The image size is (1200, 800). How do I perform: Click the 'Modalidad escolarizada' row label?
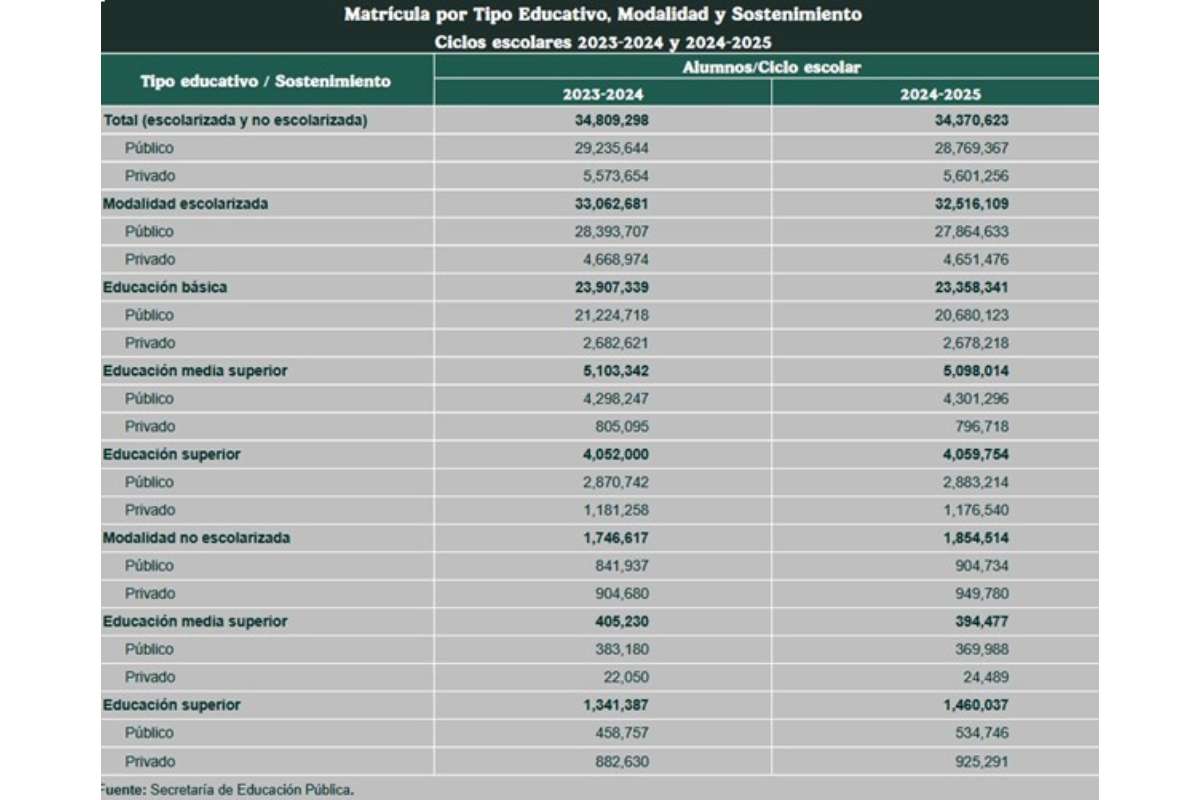point(185,203)
